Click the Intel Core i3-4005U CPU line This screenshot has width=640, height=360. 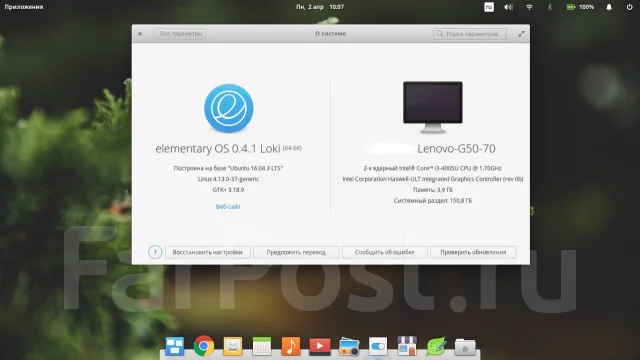433,168
